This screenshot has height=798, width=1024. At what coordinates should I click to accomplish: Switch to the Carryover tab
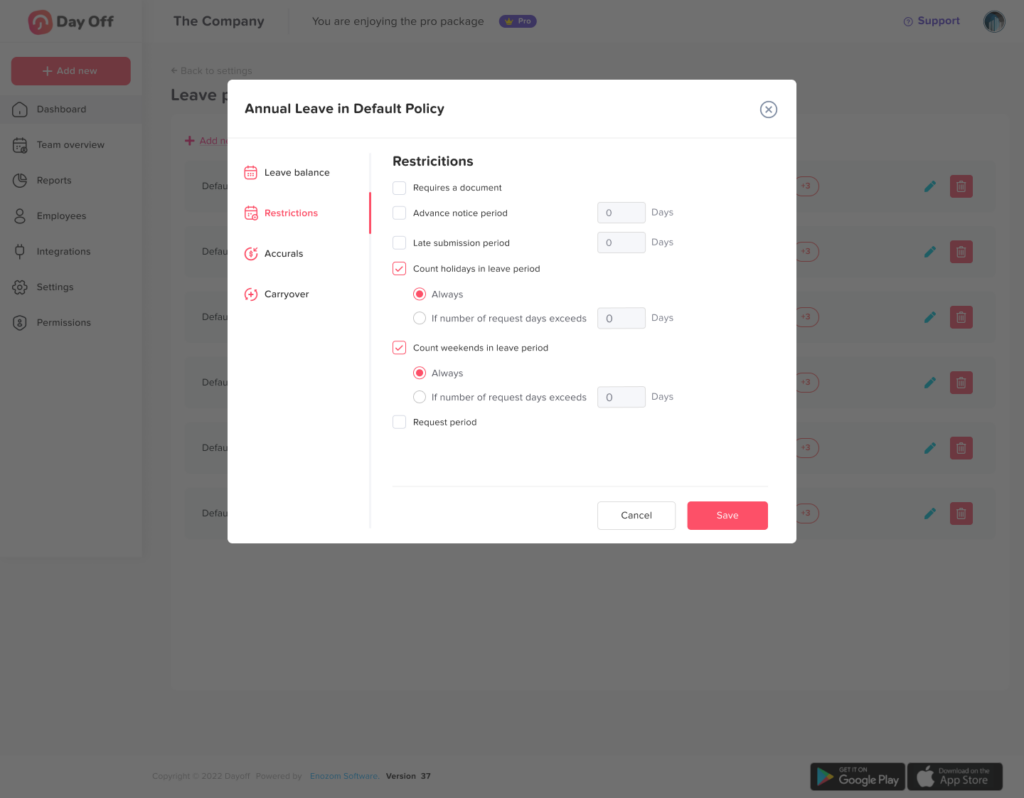click(287, 294)
